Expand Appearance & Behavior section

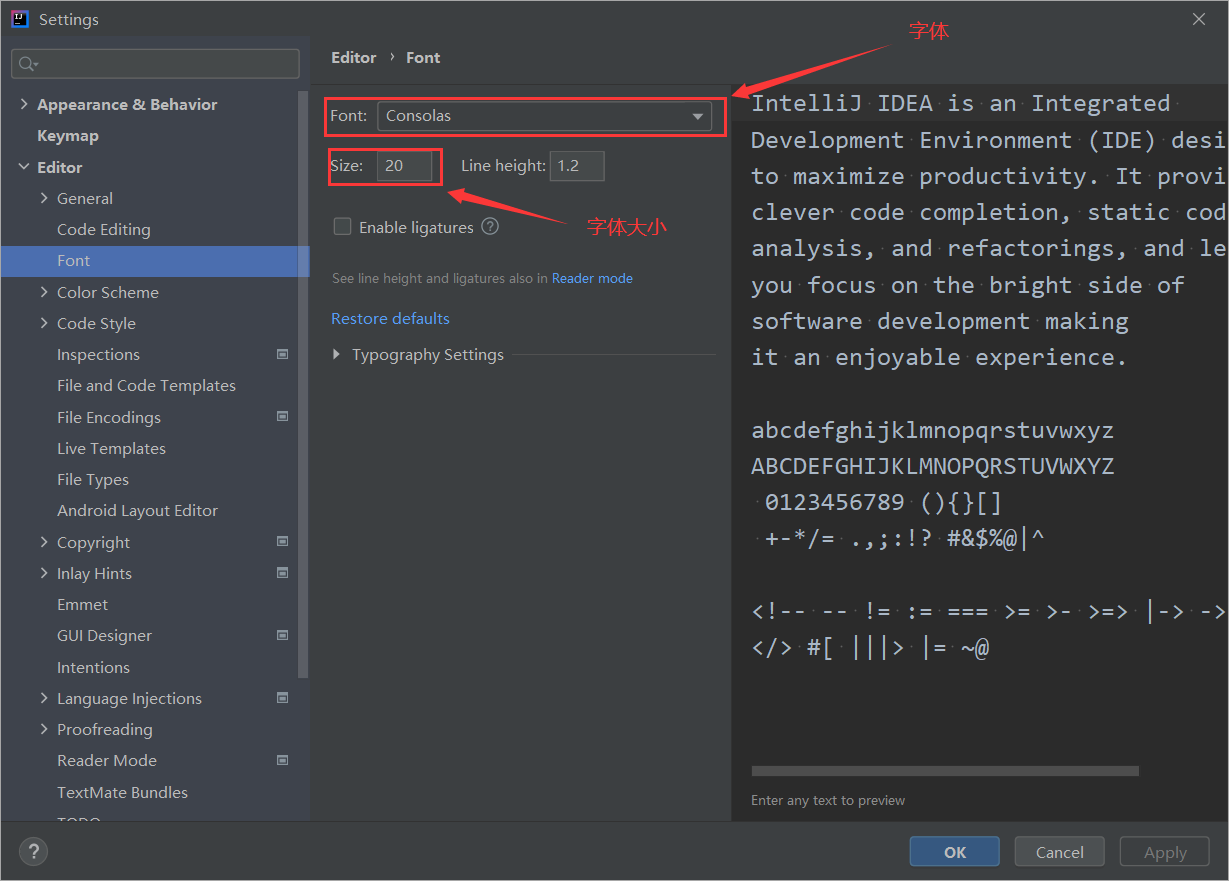click(x=24, y=104)
